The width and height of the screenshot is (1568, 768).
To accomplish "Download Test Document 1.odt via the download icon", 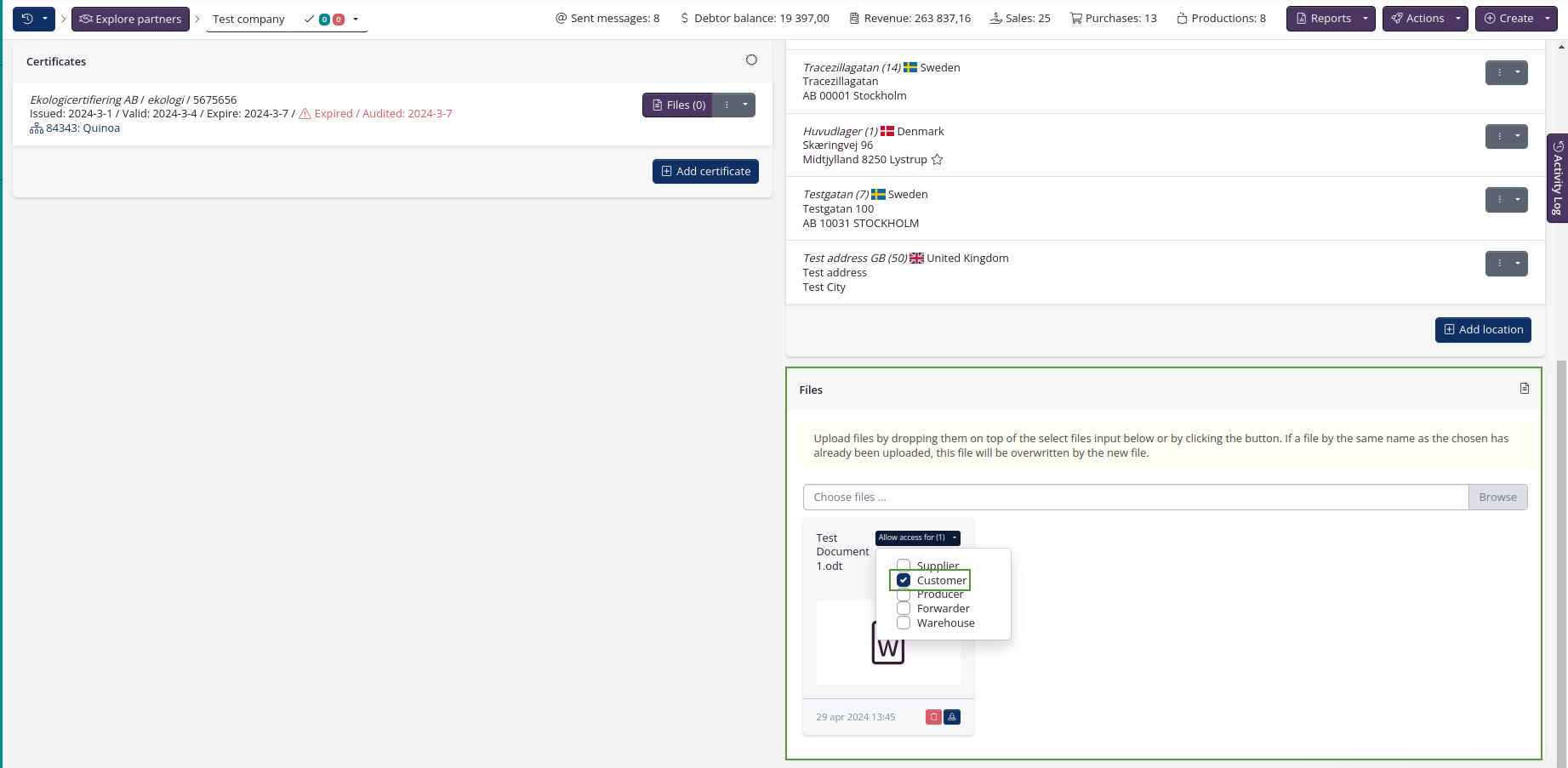I will [x=951, y=717].
